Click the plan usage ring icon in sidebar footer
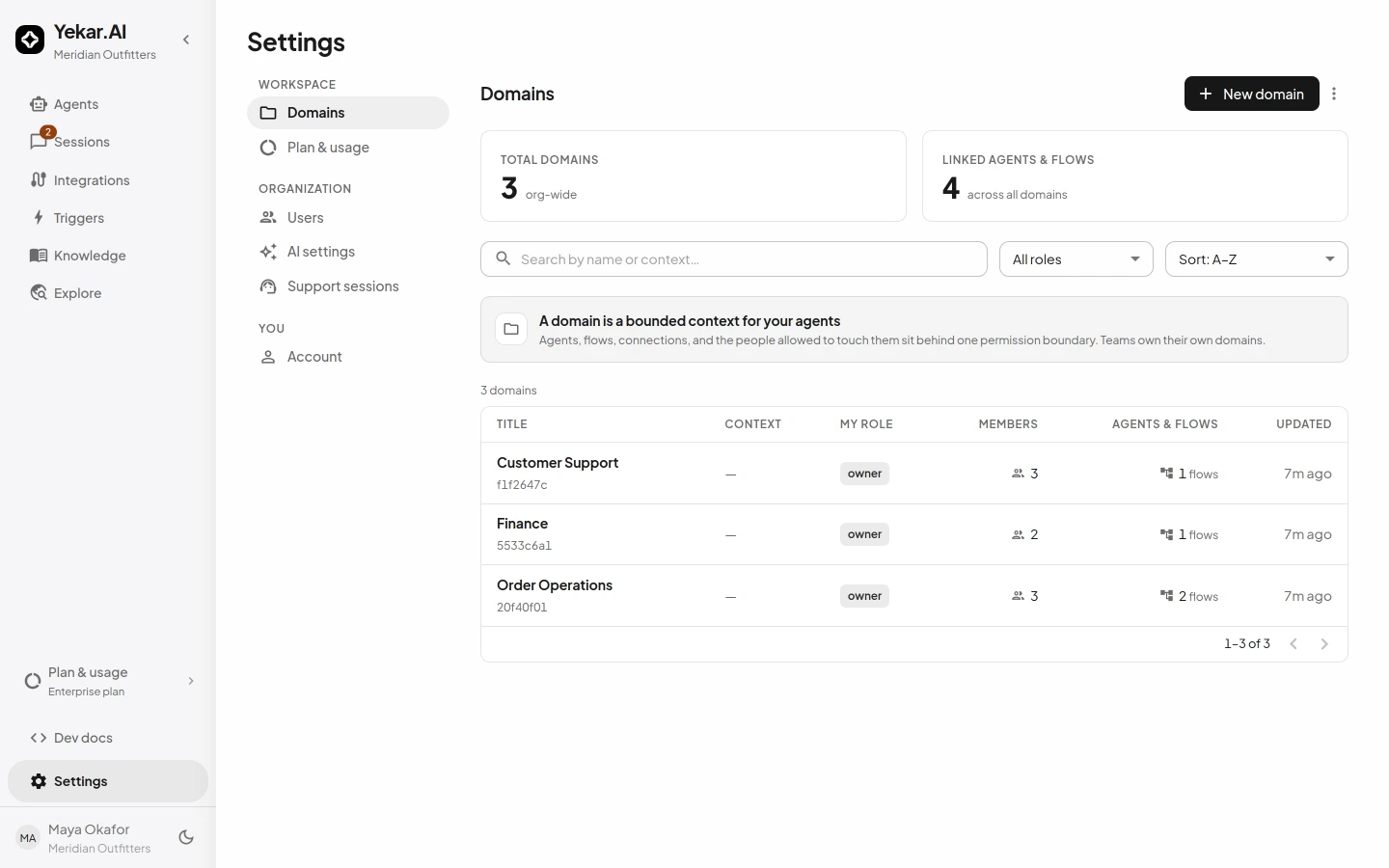The image size is (1389, 868). click(x=33, y=681)
